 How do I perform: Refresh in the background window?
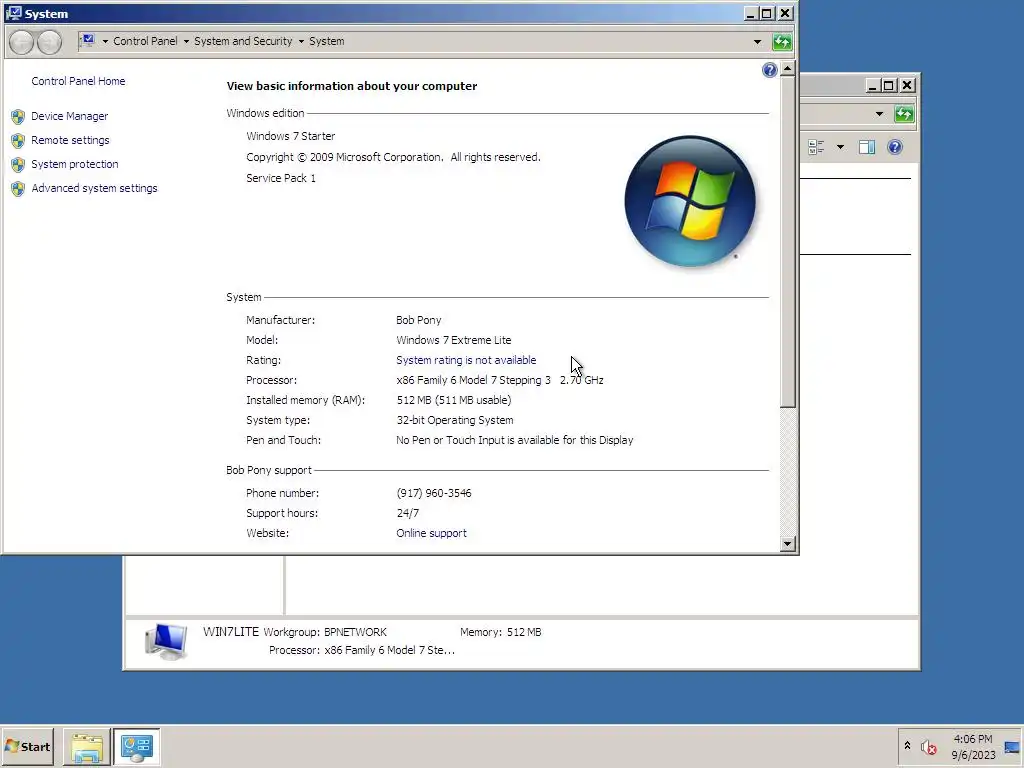point(904,114)
